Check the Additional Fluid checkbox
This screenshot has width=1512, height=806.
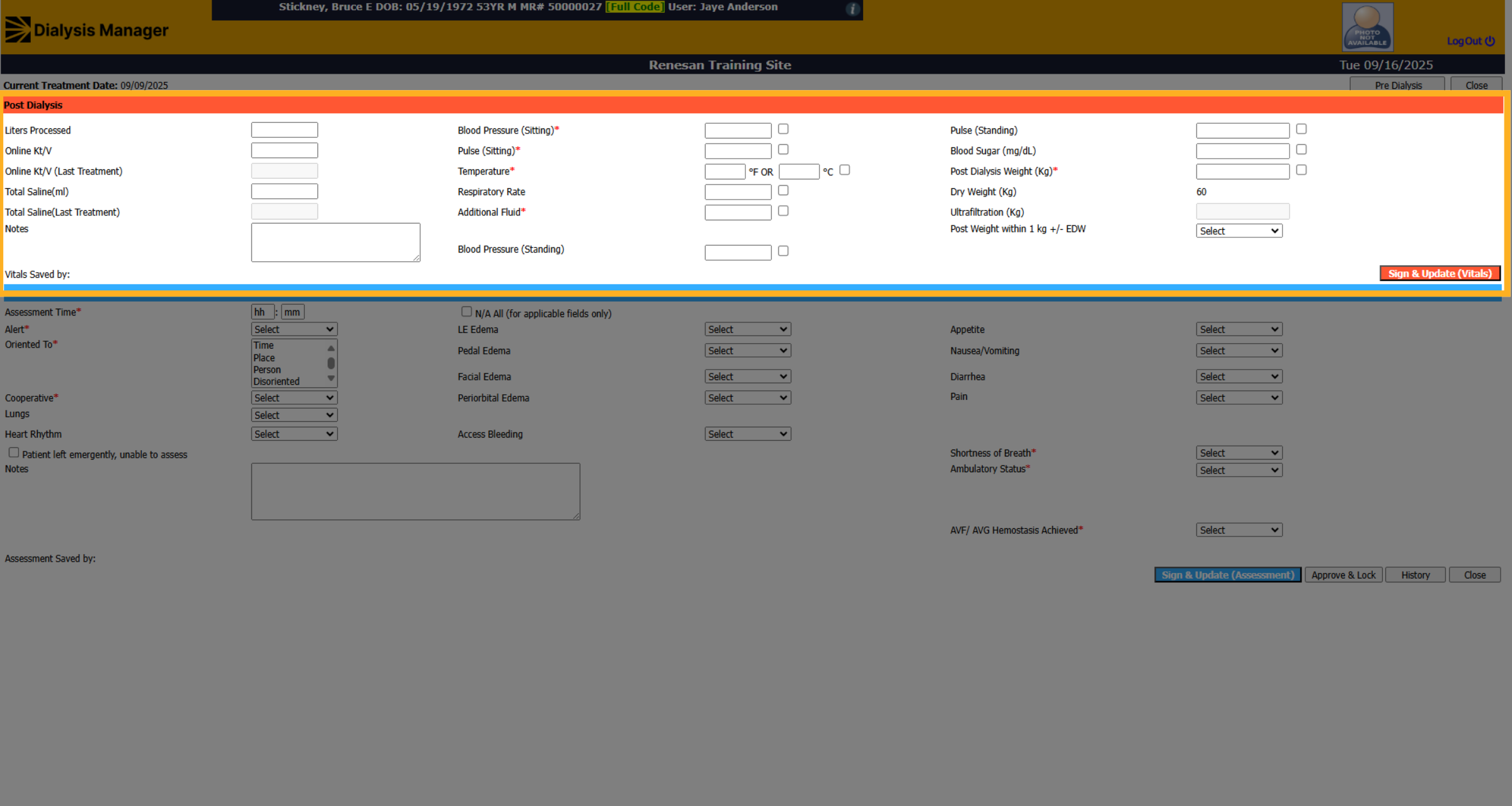783,211
